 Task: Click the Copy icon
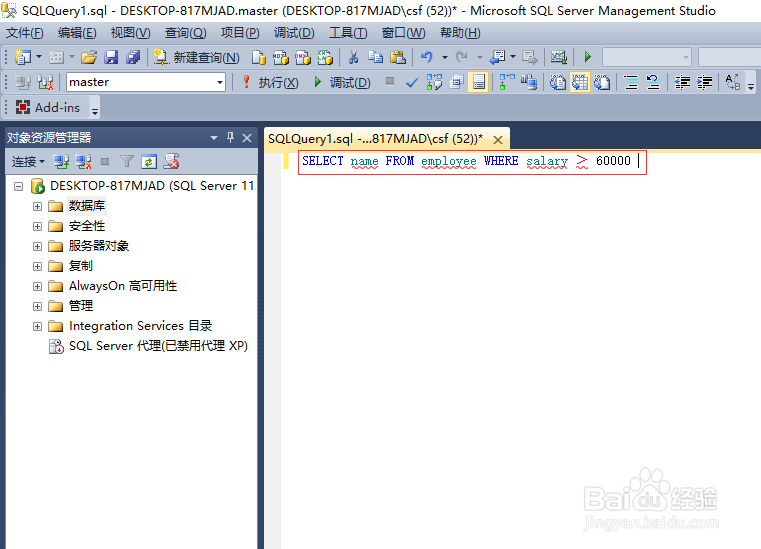click(x=375, y=57)
